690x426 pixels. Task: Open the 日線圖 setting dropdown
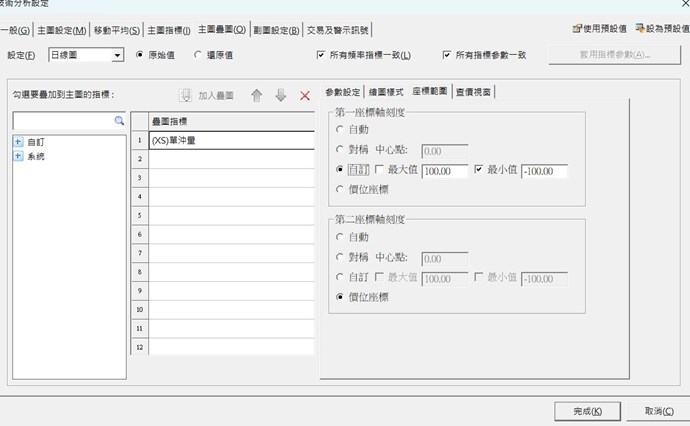point(118,56)
